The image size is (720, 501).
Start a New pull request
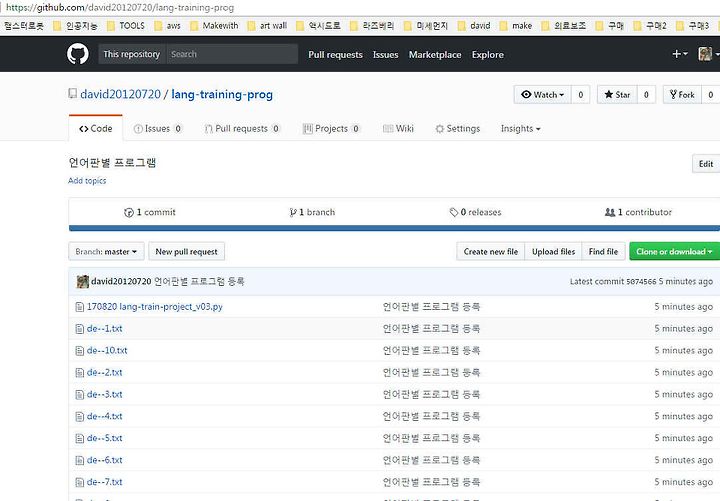point(186,252)
